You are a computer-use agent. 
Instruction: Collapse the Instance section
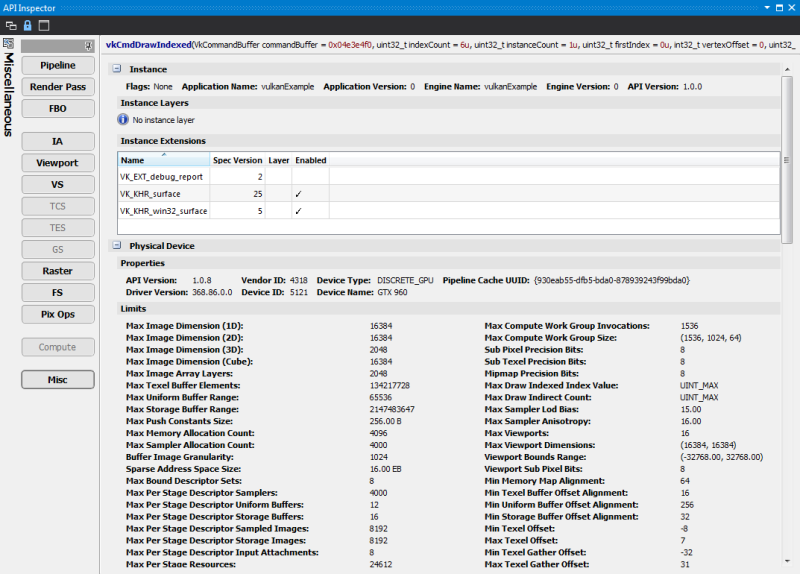point(115,69)
